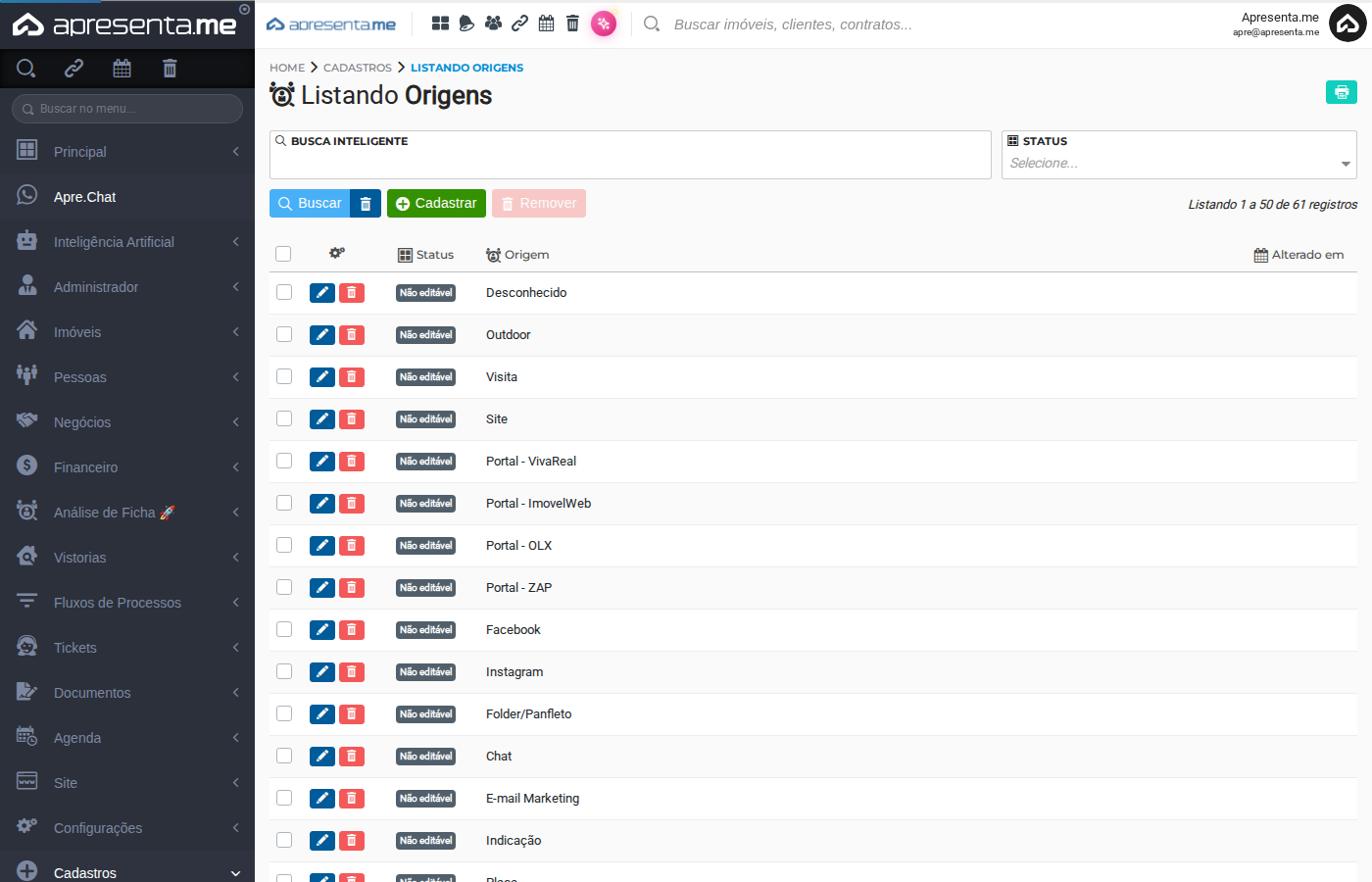This screenshot has width=1372, height=882.
Task: Click the sidebar link chain icon
Action: (73, 68)
